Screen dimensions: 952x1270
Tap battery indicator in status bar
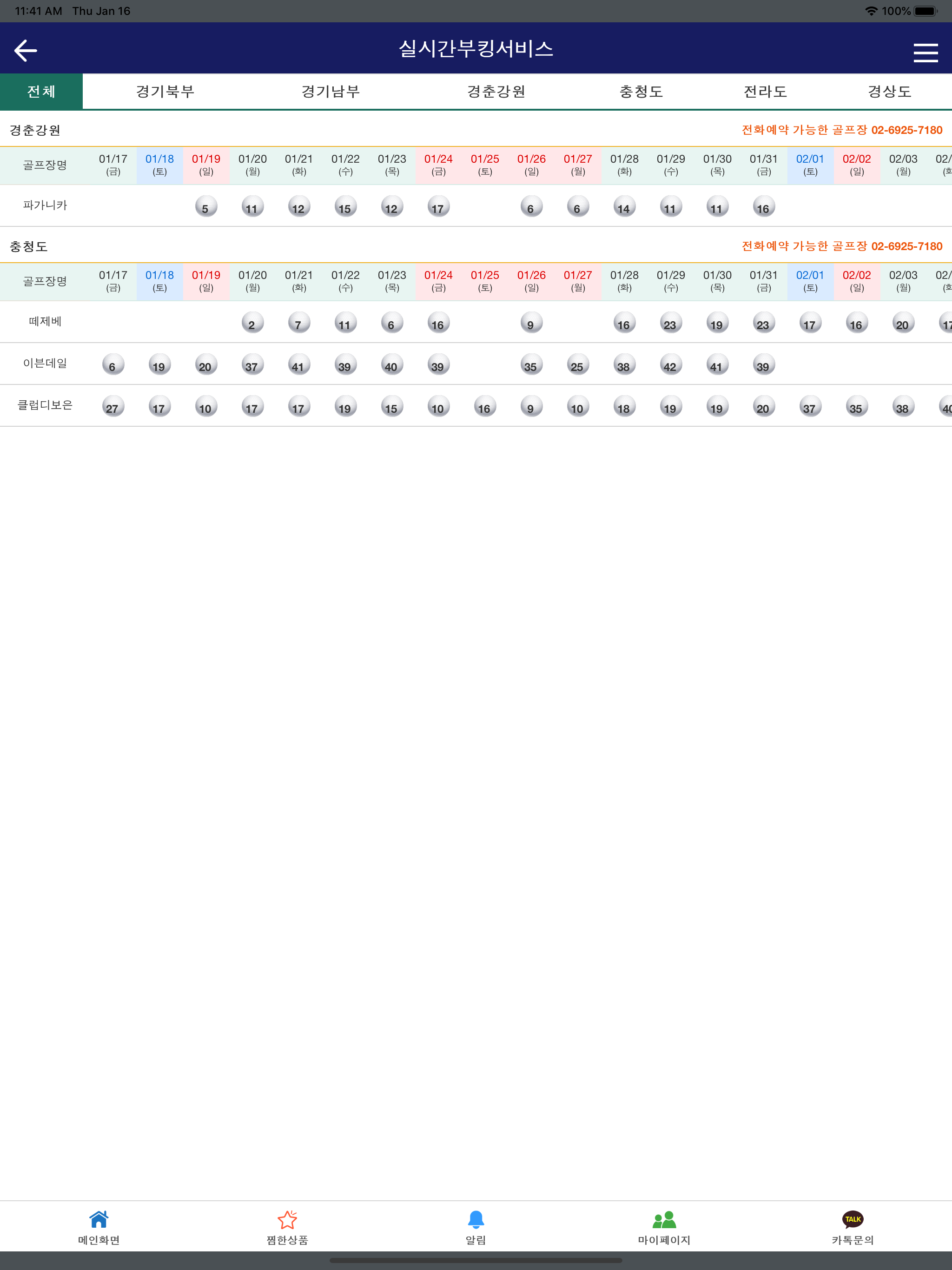(x=926, y=11)
